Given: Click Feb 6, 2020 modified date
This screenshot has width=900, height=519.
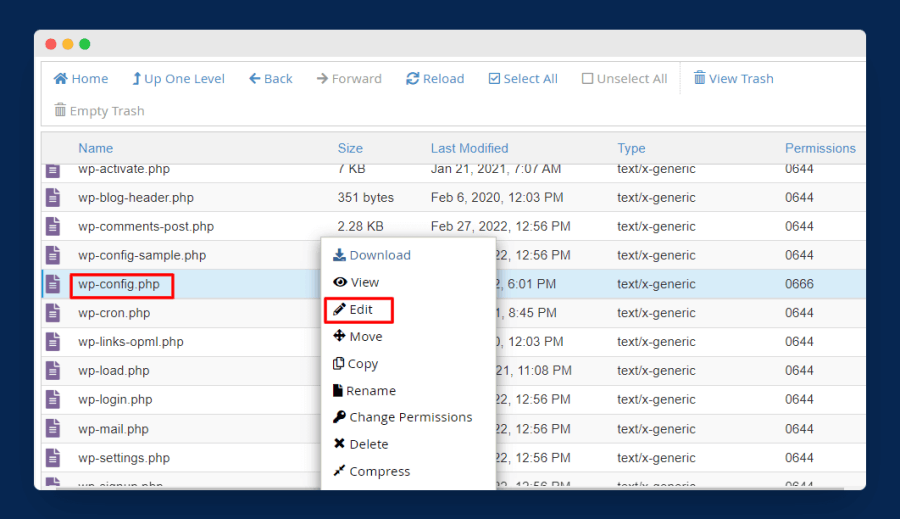Looking at the screenshot, I should (x=497, y=197).
